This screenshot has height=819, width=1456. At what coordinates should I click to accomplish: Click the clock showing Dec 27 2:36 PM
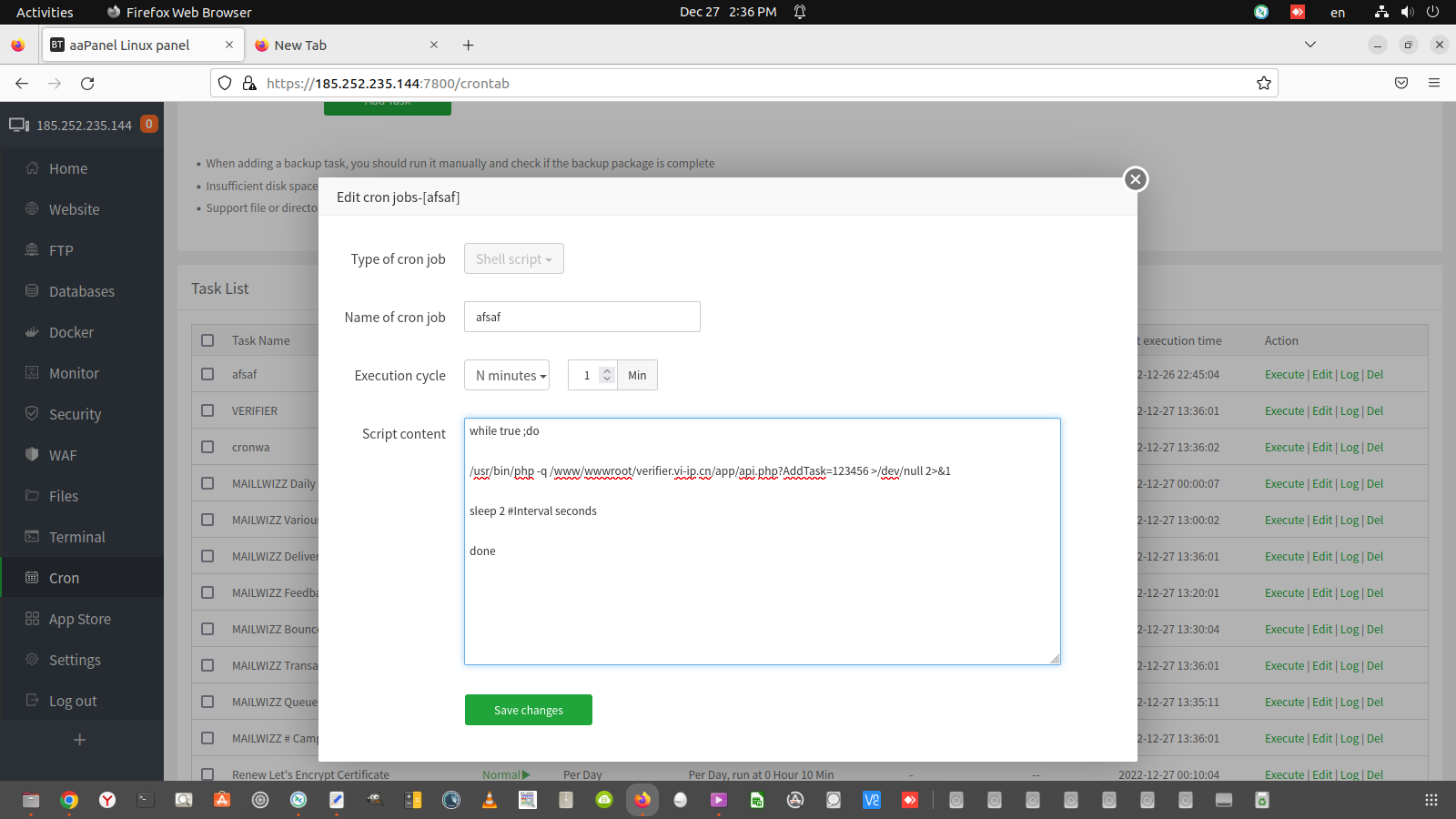click(x=728, y=12)
